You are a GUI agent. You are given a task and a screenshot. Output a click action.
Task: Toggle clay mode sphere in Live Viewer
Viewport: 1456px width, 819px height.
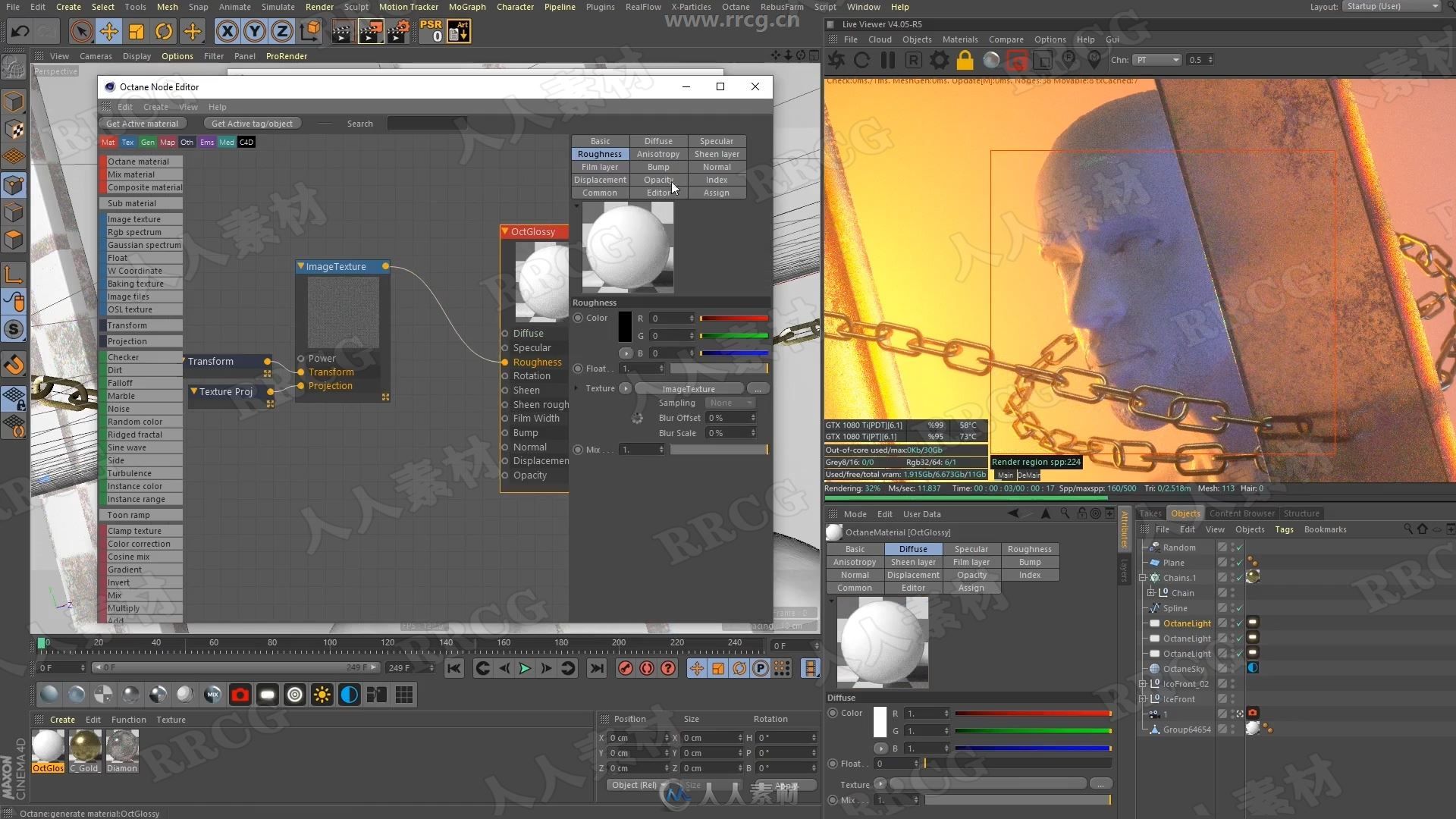(991, 60)
